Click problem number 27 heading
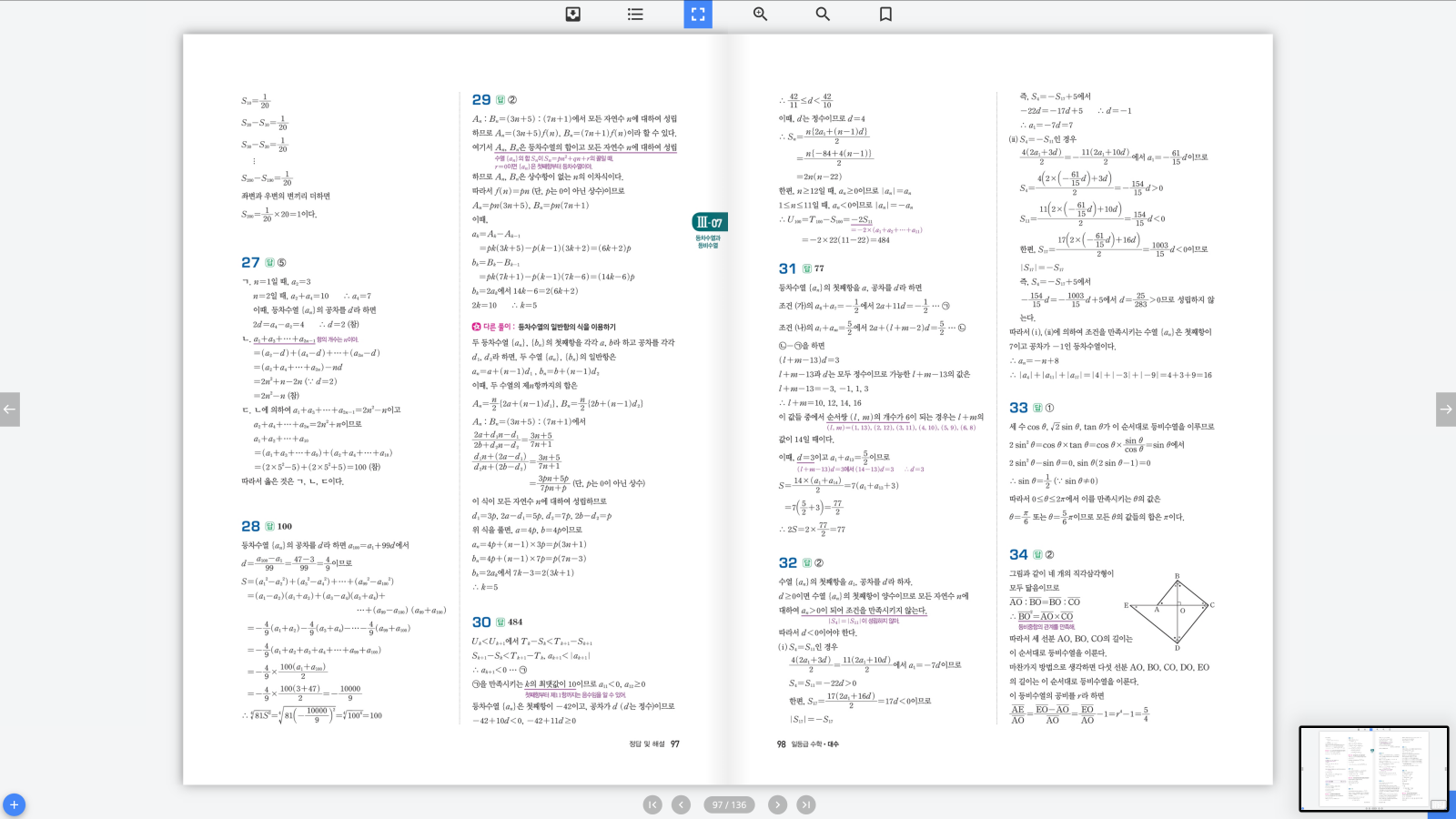 250,262
